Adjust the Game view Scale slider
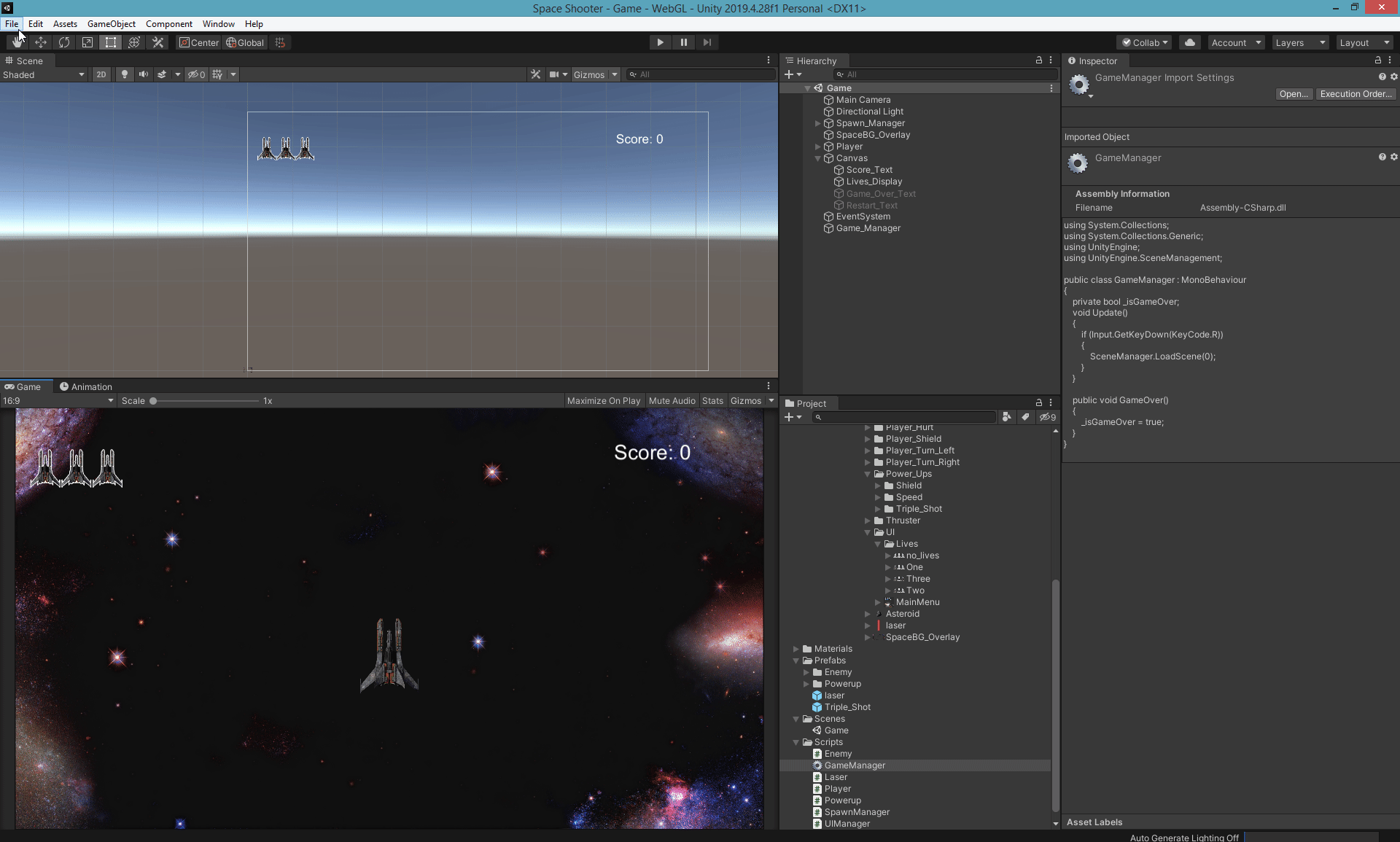Screen dimensions: 1400x842 pyautogui.click(x=154, y=401)
